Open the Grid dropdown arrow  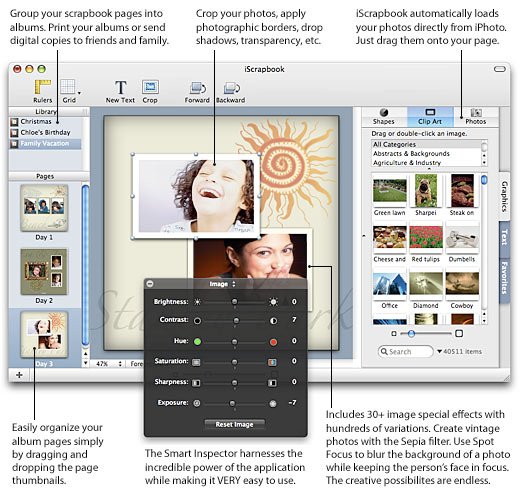tap(79, 93)
